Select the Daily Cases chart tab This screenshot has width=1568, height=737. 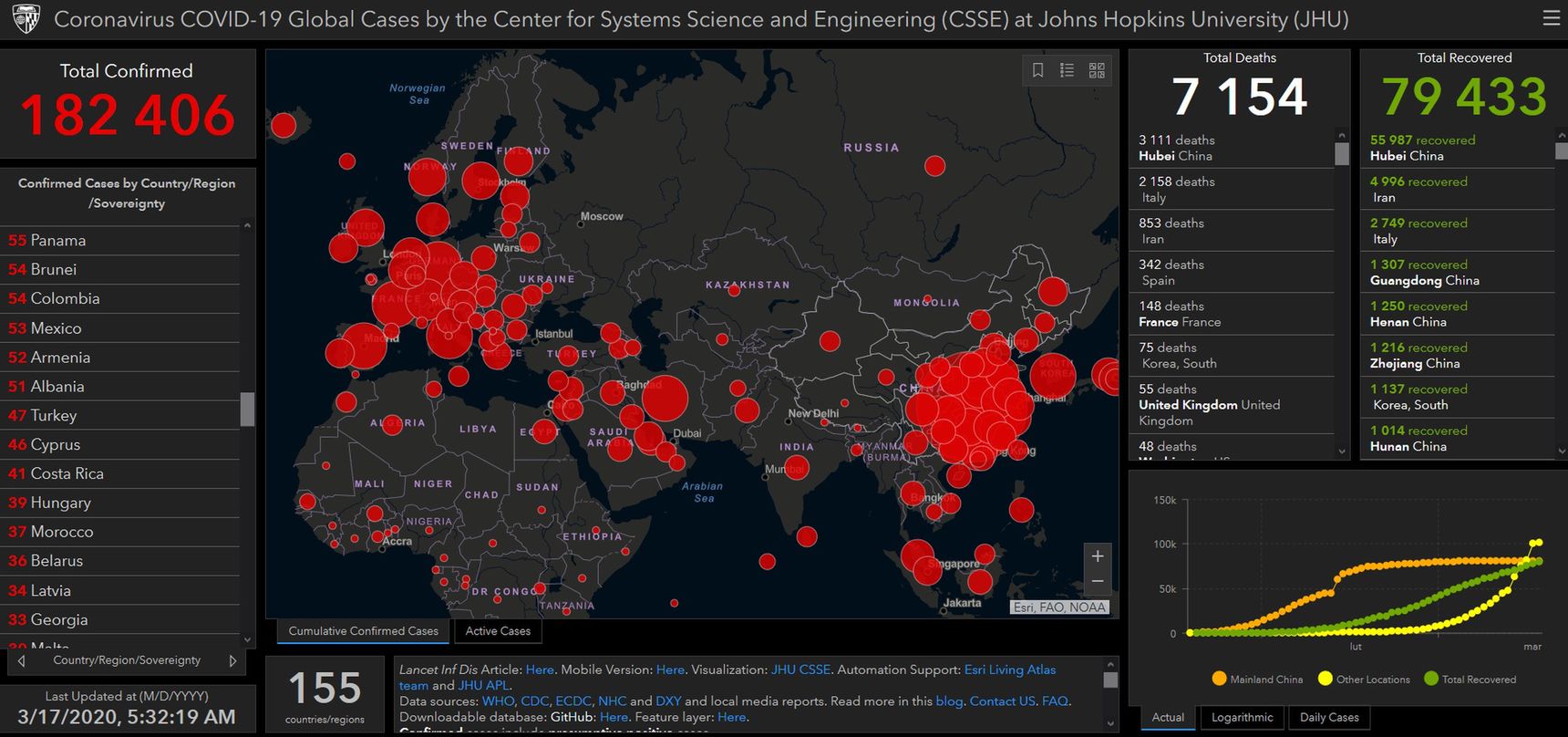1329,718
